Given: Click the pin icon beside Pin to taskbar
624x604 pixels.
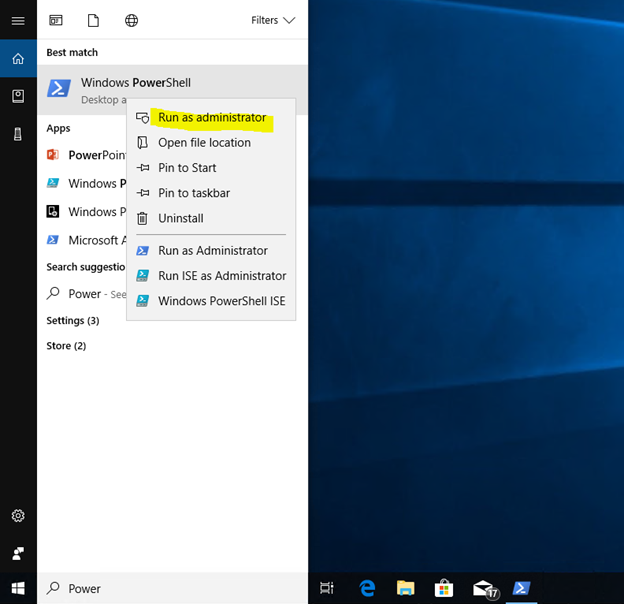Looking at the screenshot, I should click(x=143, y=193).
